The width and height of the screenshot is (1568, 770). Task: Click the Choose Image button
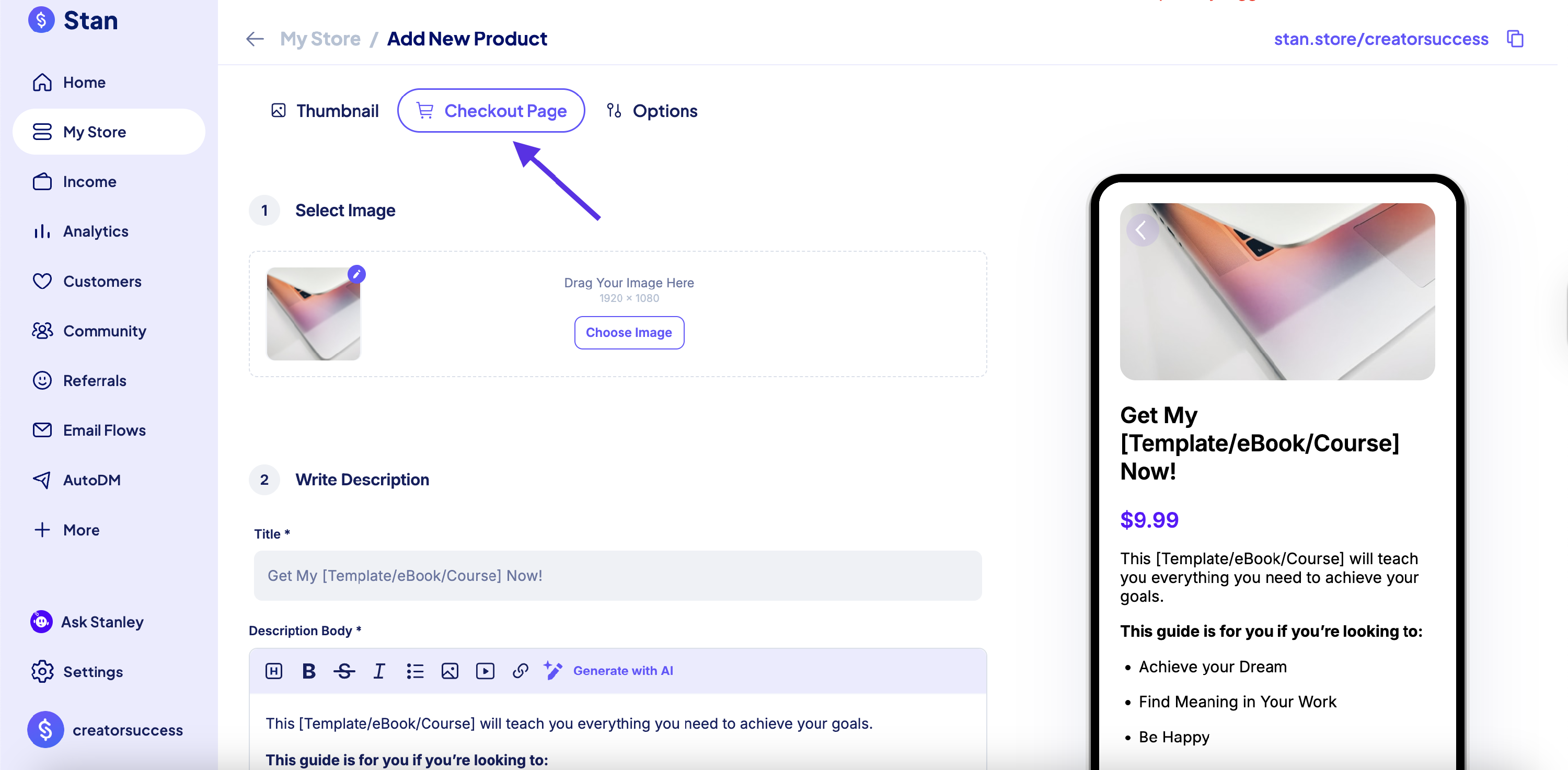[x=629, y=333]
